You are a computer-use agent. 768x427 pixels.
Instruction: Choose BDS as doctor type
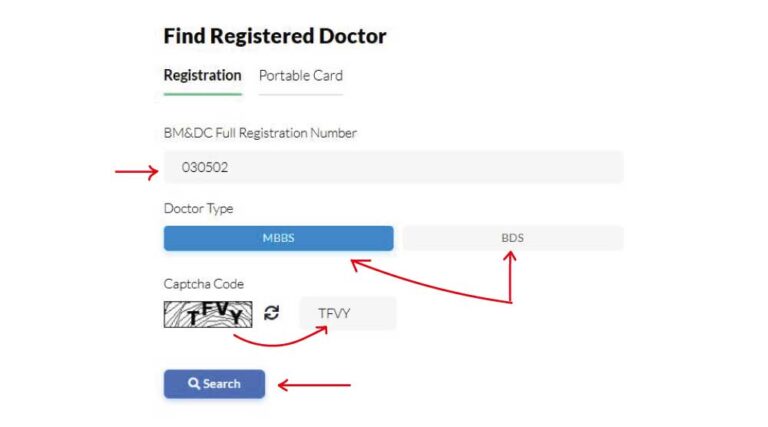pyautogui.click(x=512, y=238)
